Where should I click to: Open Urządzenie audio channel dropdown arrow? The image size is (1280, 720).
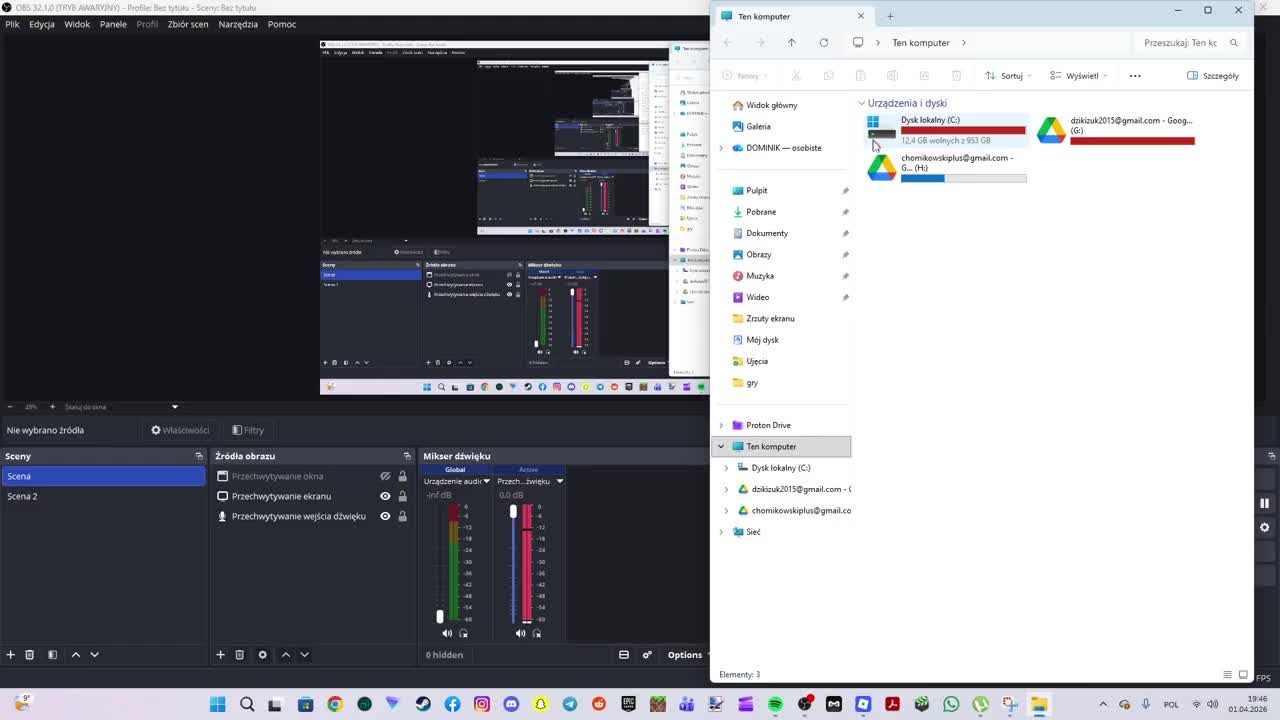487,481
